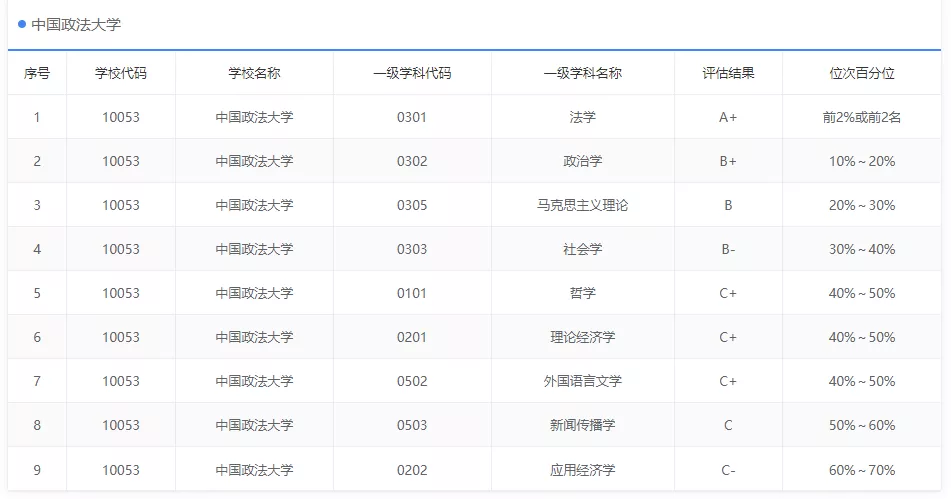This screenshot has height=499, width=951.
Task: Click the 20%~30% percentile cell
Action: coord(862,205)
